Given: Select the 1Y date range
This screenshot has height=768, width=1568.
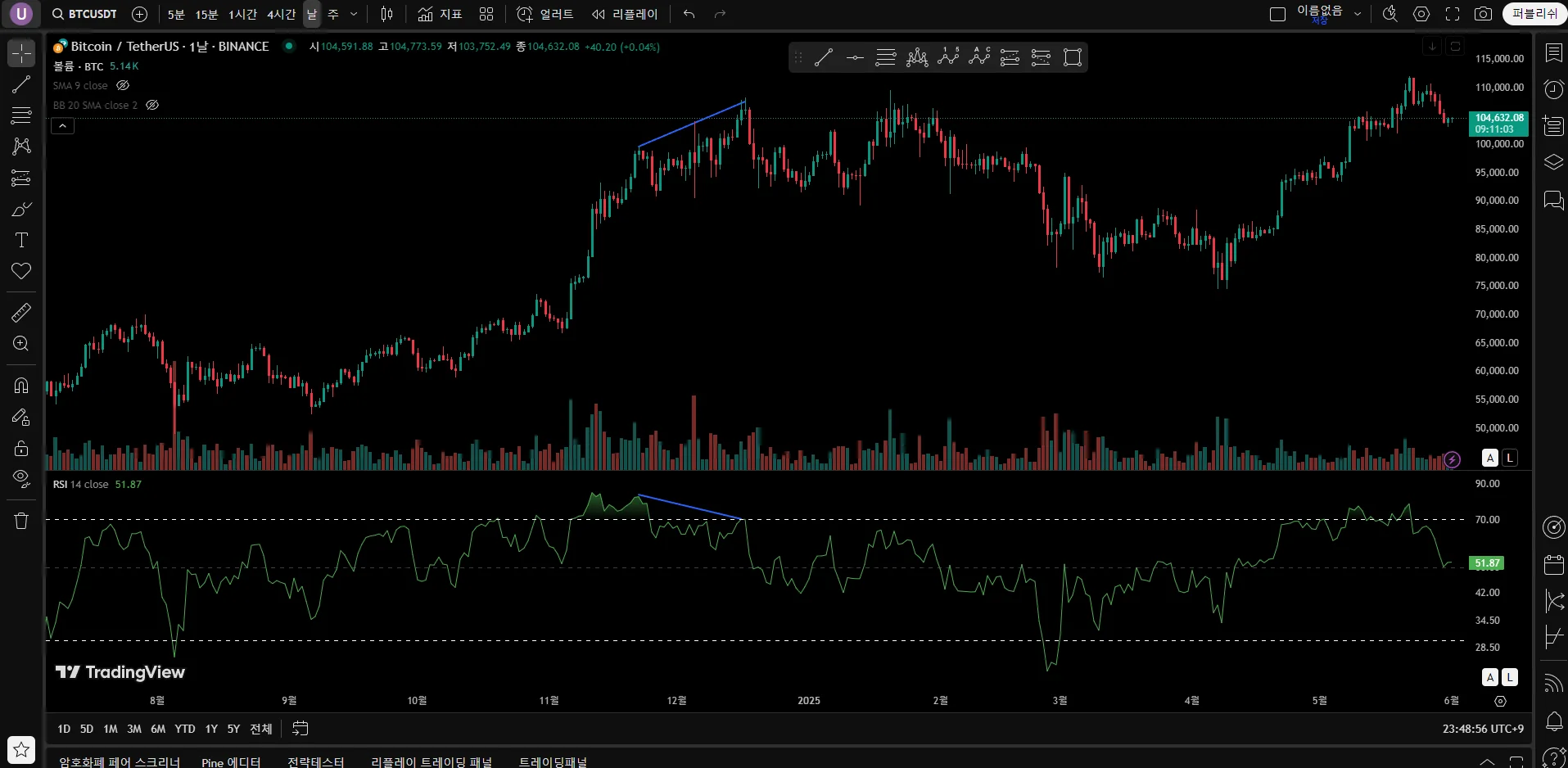Looking at the screenshot, I should pos(211,729).
